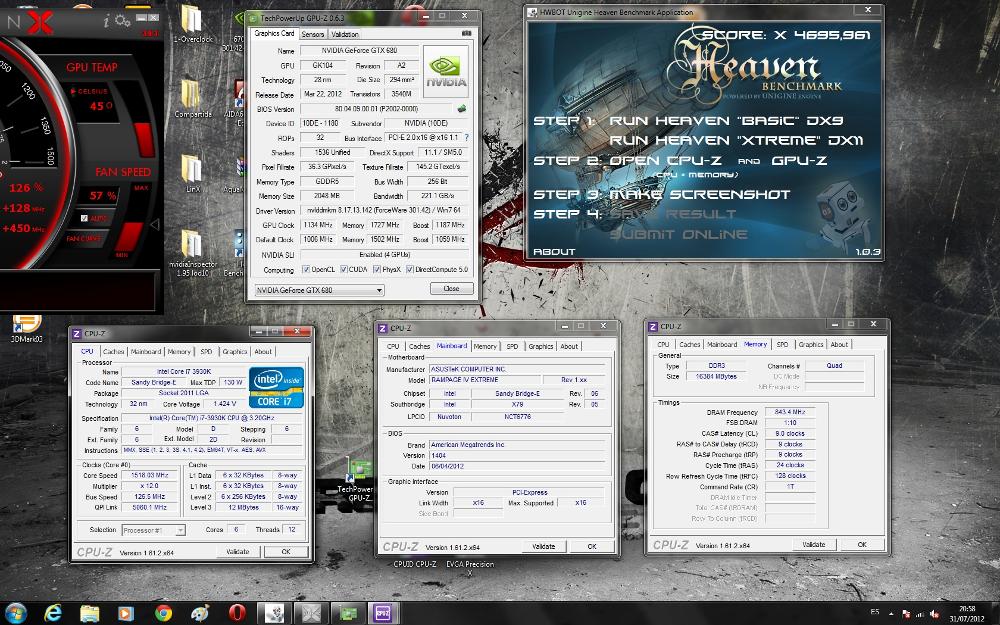This screenshot has width=1000, height=625.
Task: Show hidden system tray icons
Action: (892, 614)
